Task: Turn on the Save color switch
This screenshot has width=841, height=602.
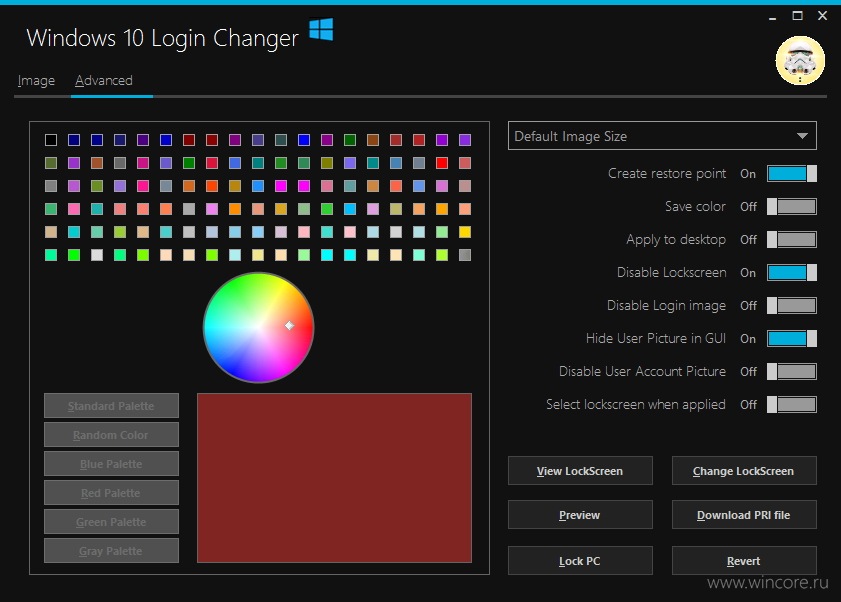Action: [792, 207]
